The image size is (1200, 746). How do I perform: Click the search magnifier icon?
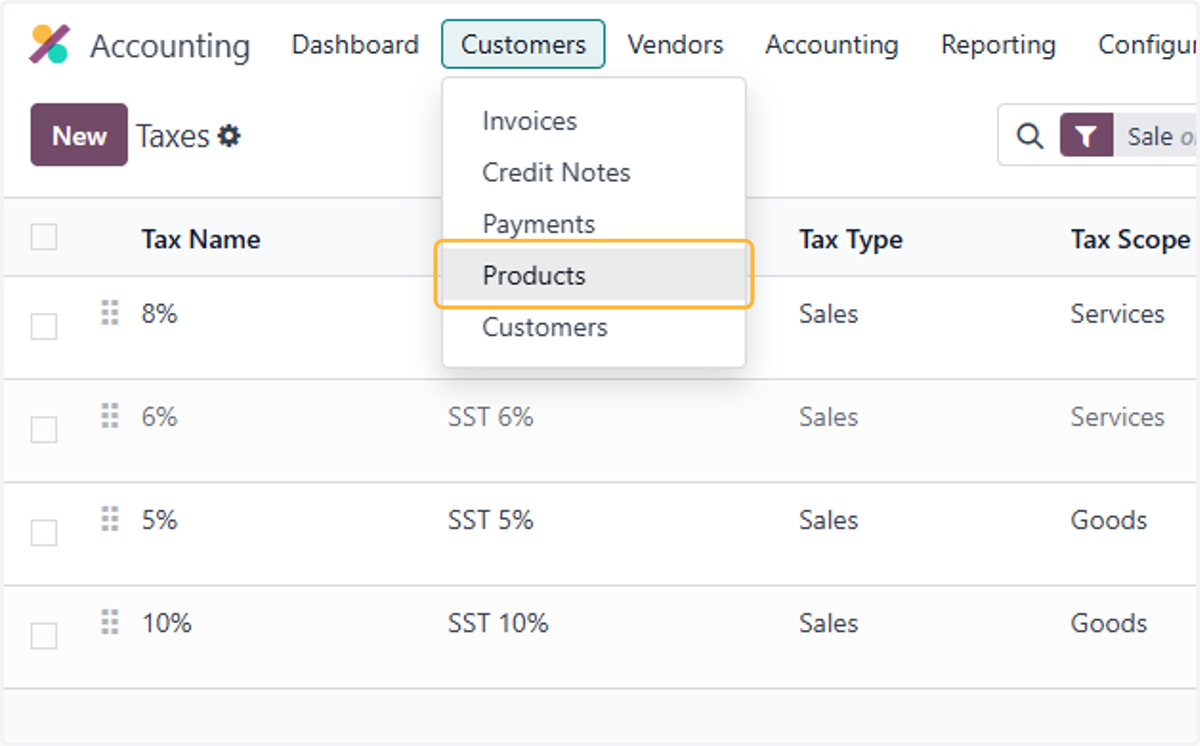click(1029, 136)
